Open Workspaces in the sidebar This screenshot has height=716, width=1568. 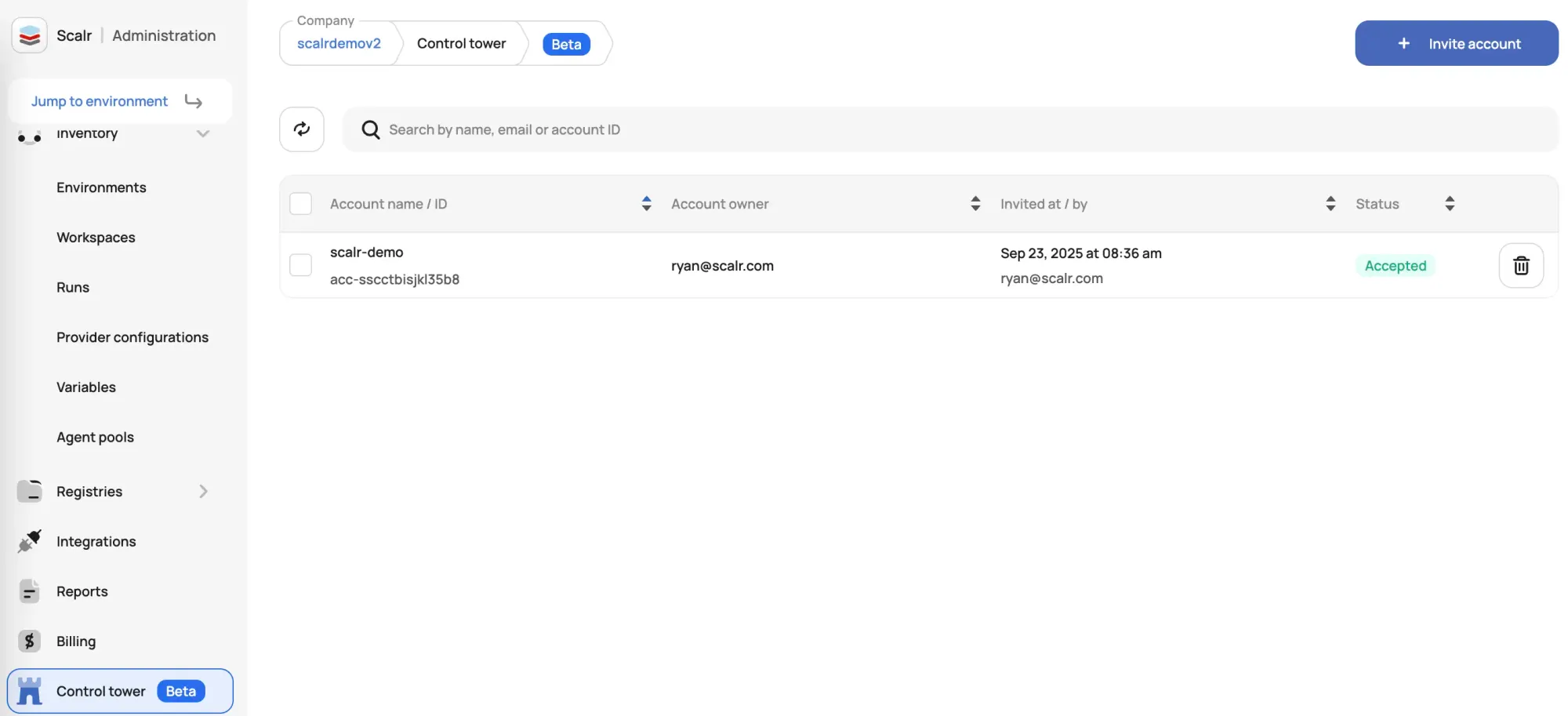(x=96, y=238)
